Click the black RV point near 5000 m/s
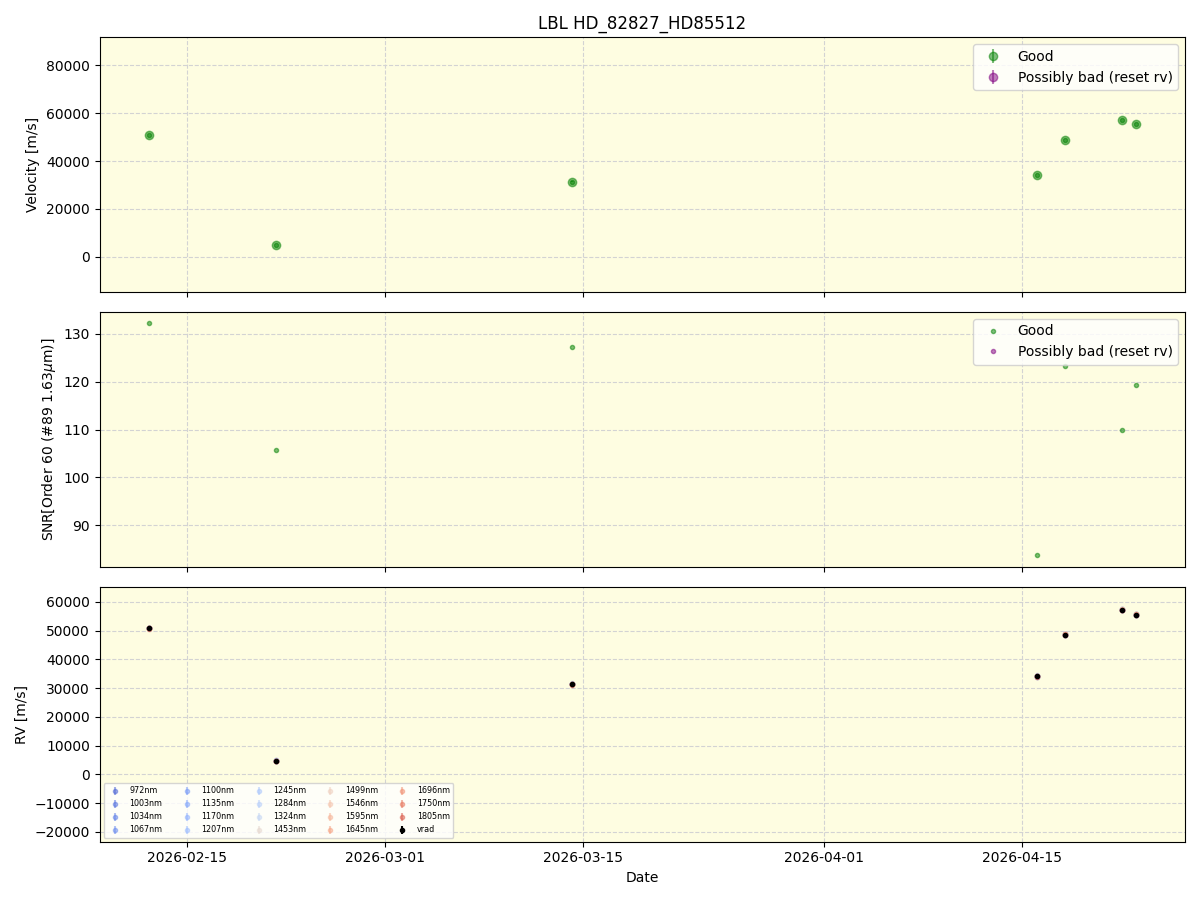This screenshot has width=1200, height=900. coord(276,761)
